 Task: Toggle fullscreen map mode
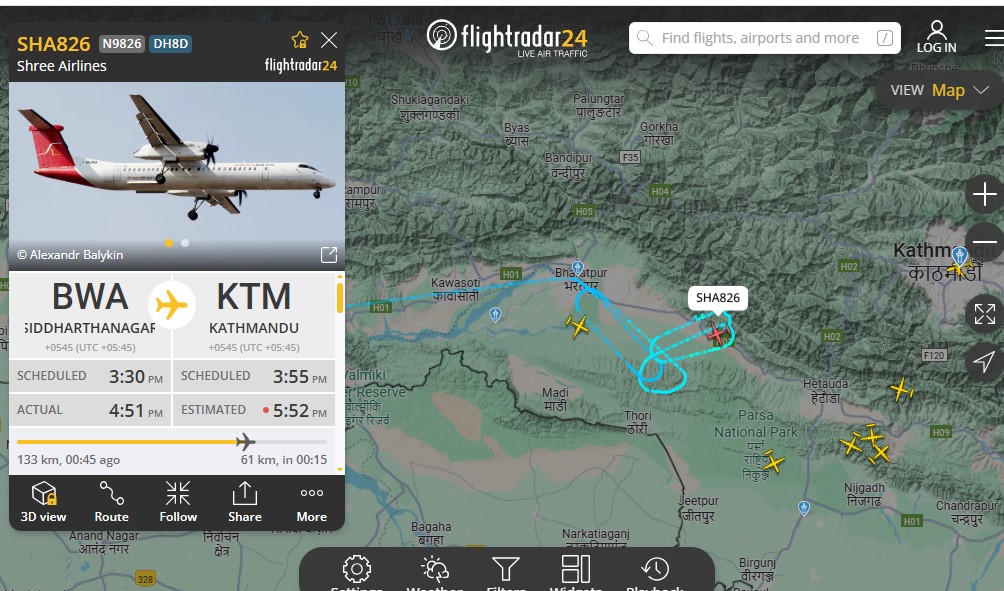coord(984,314)
